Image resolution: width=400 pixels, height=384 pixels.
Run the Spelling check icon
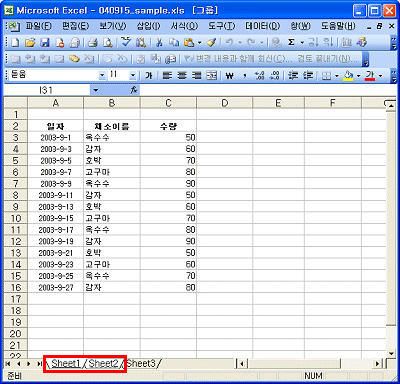[x=126, y=42]
